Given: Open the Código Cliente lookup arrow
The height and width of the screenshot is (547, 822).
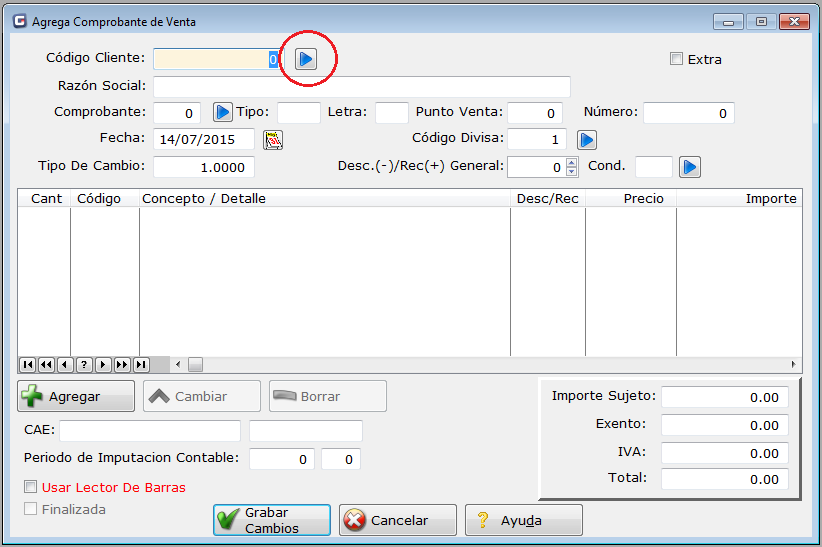Looking at the screenshot, I should coord(306,60).
